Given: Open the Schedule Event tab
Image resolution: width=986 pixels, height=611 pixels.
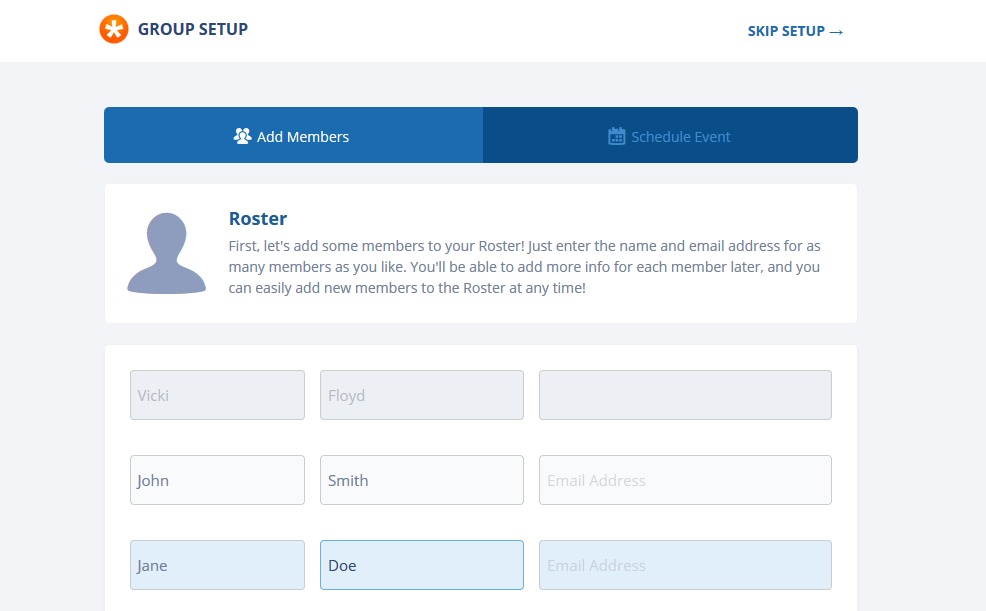Looking at the screenshot, I should pyautogui.click(x=670, y=136).
